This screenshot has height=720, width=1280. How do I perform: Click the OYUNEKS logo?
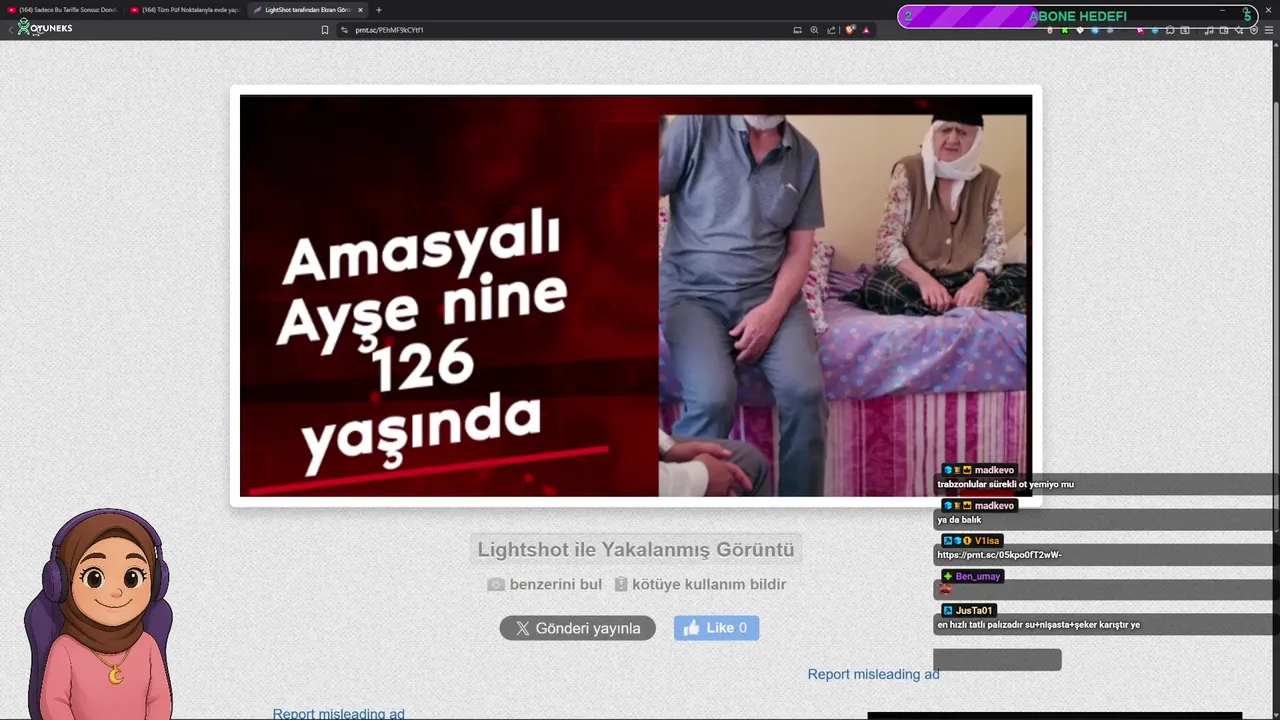[x=45, y=28]
